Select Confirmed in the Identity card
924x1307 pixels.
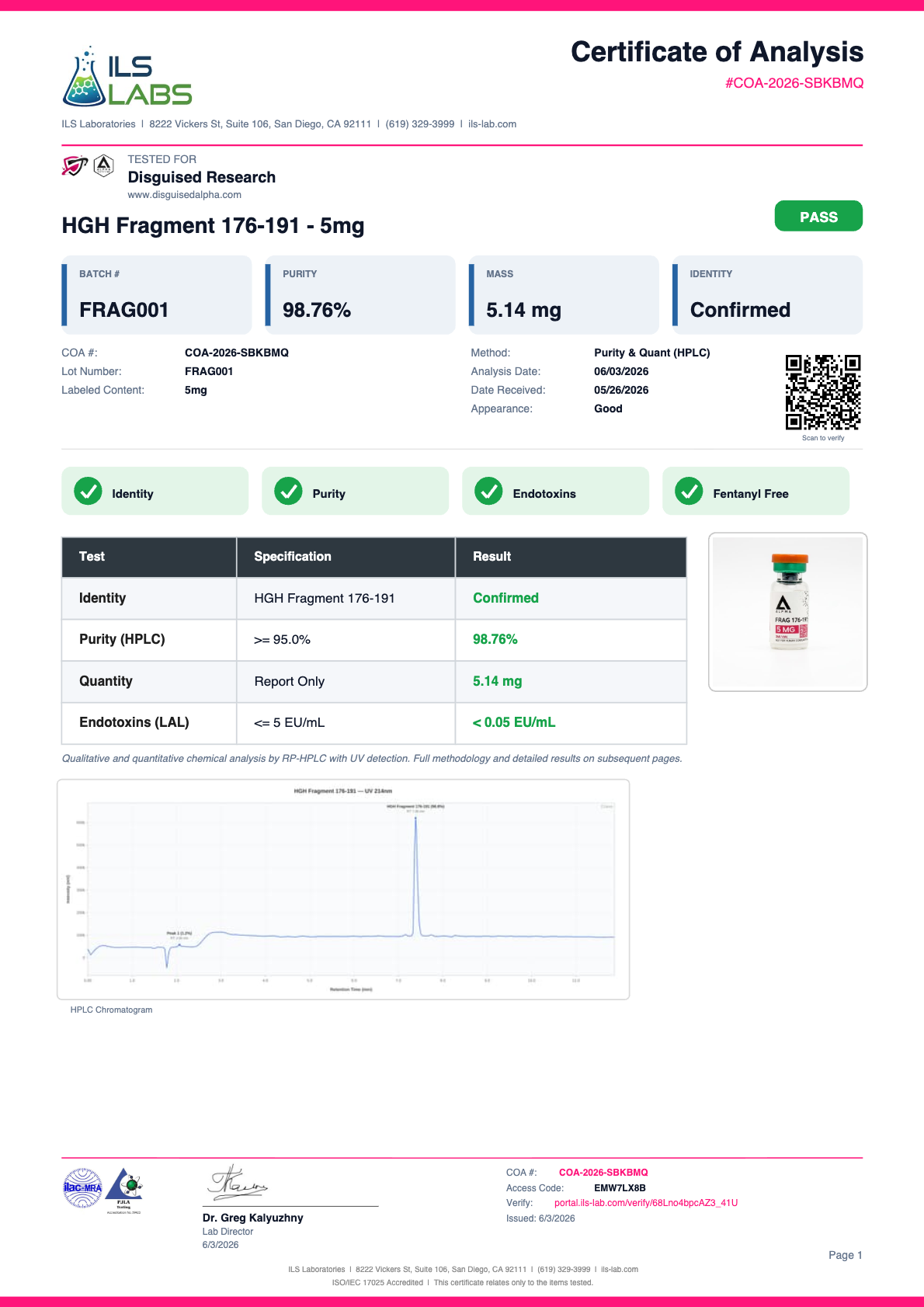pos(741,310)
